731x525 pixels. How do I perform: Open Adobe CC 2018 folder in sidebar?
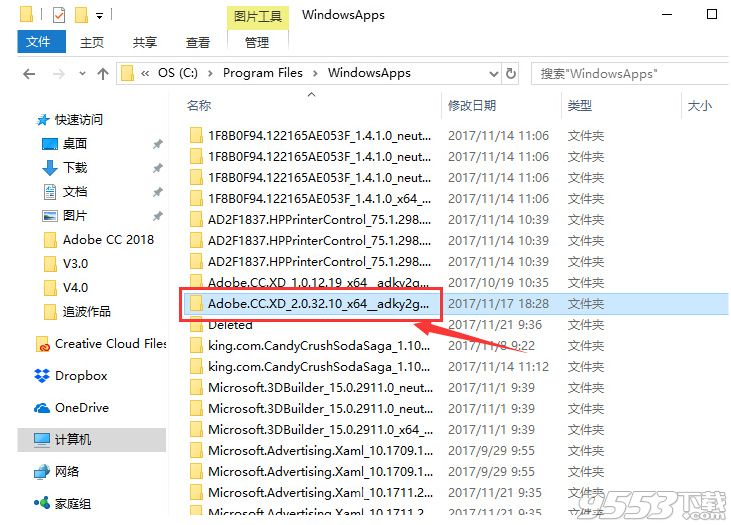coord(108,240)
